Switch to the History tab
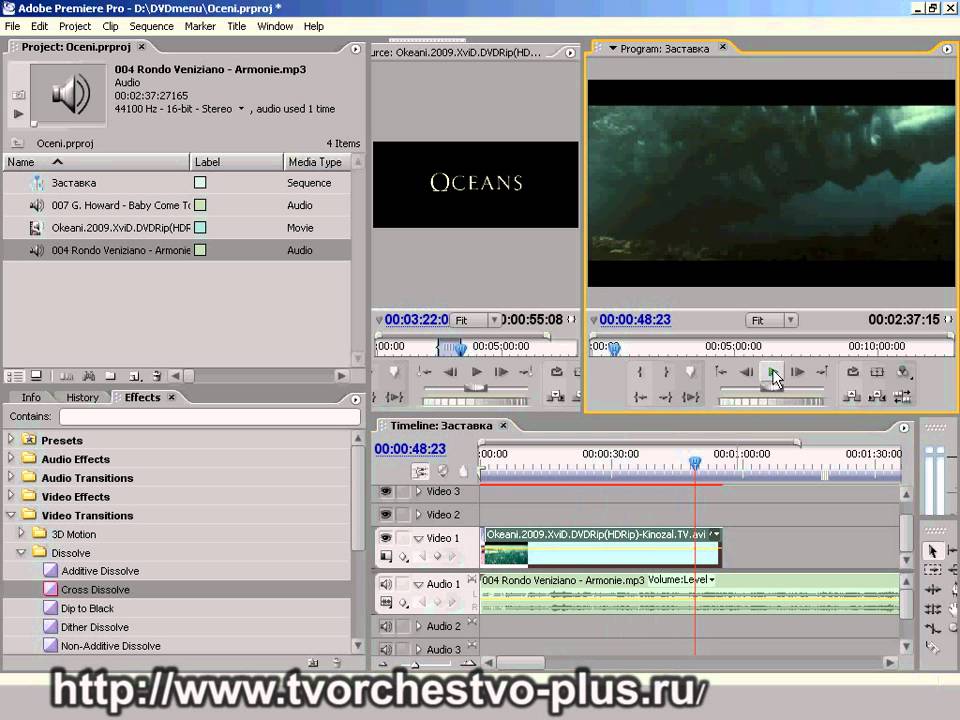This screenshot has height=720, width=960. point(82,397)
